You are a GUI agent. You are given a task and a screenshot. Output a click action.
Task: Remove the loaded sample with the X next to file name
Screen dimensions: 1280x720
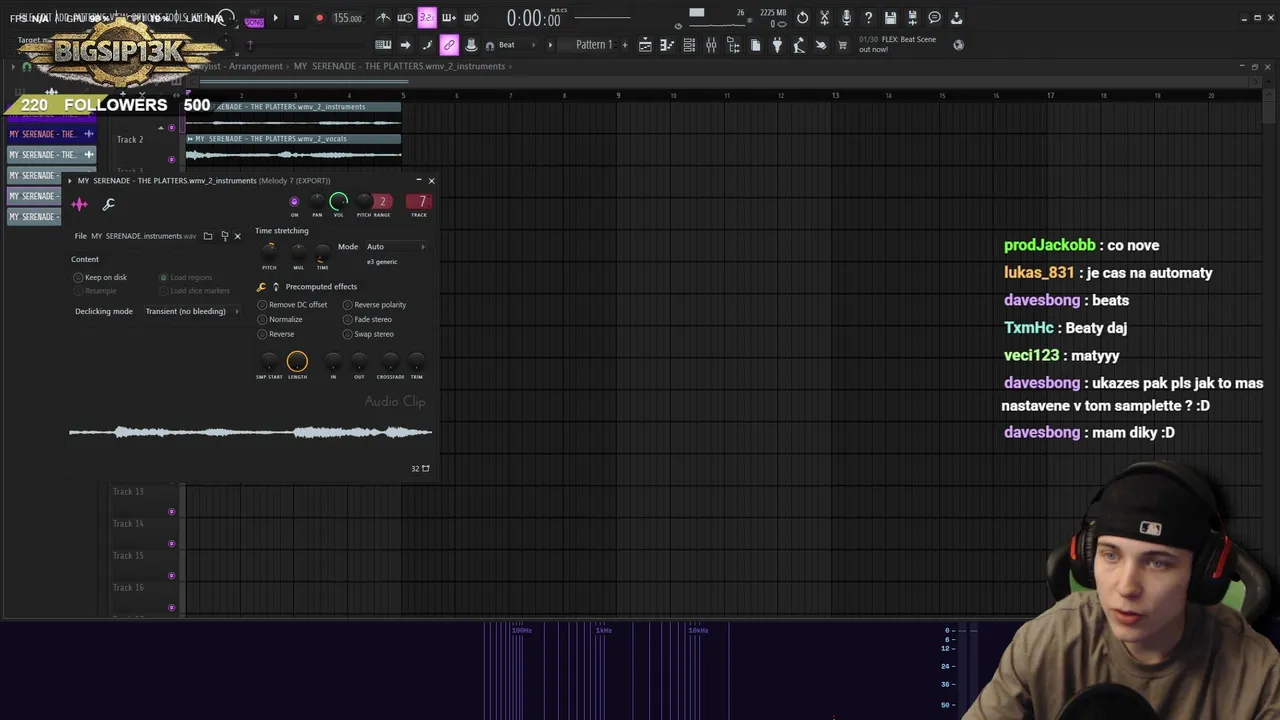(237, 236)
